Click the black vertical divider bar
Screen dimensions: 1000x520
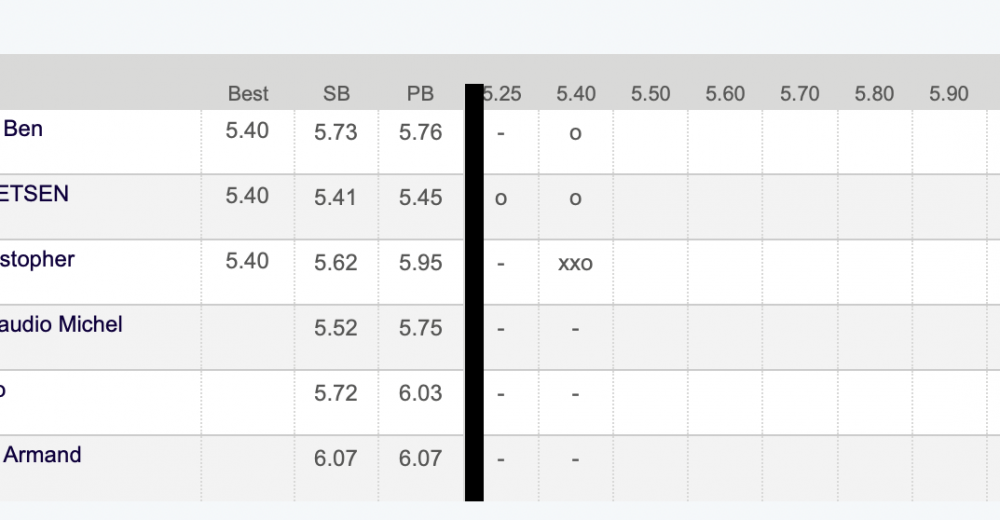click(474, 292)
